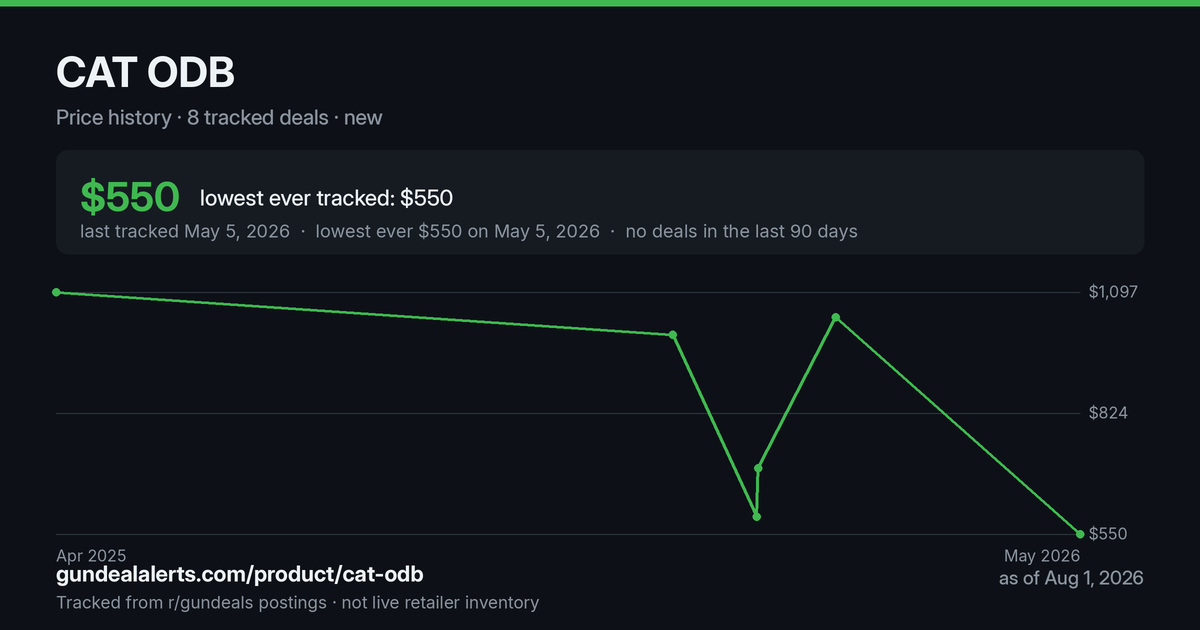Click the 'lowest ever tracked: $550' text
1200x630 pixels.
pyautogui.click(x=326, y=198)
